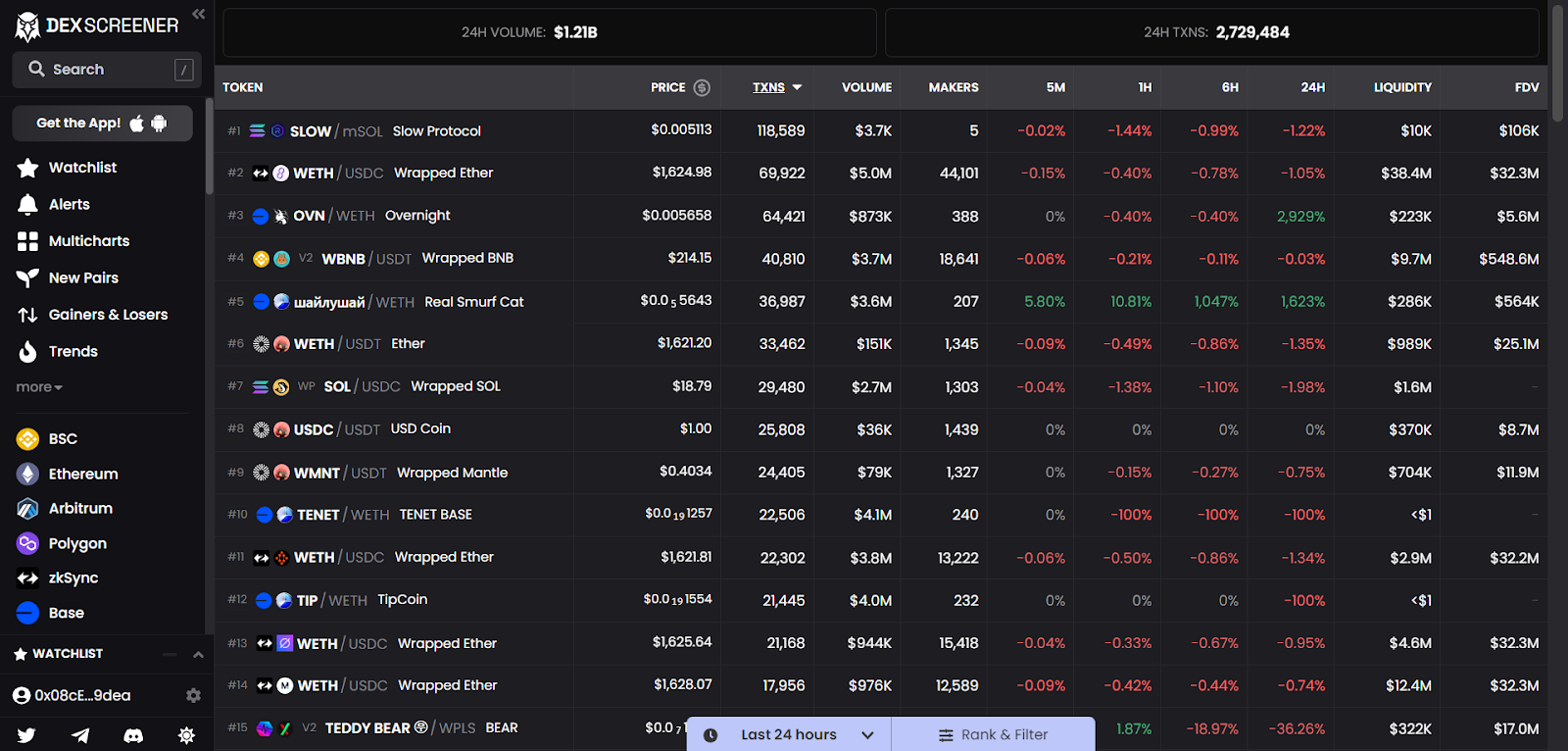Viewport: 1568px width, 751px height.
Task: Open the DEX Screener home logo
Action: click(x=97, y=26)
